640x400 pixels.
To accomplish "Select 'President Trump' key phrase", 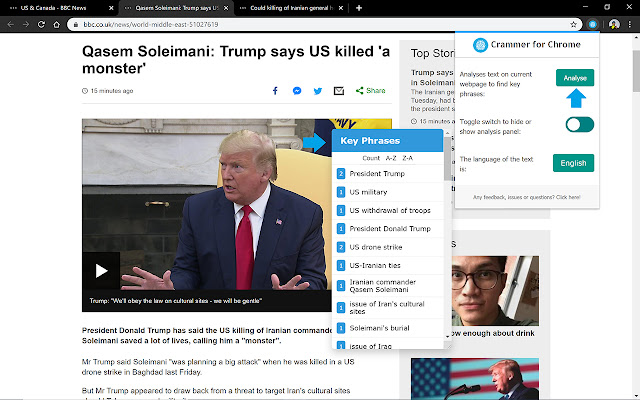I will tap(377, 173).
